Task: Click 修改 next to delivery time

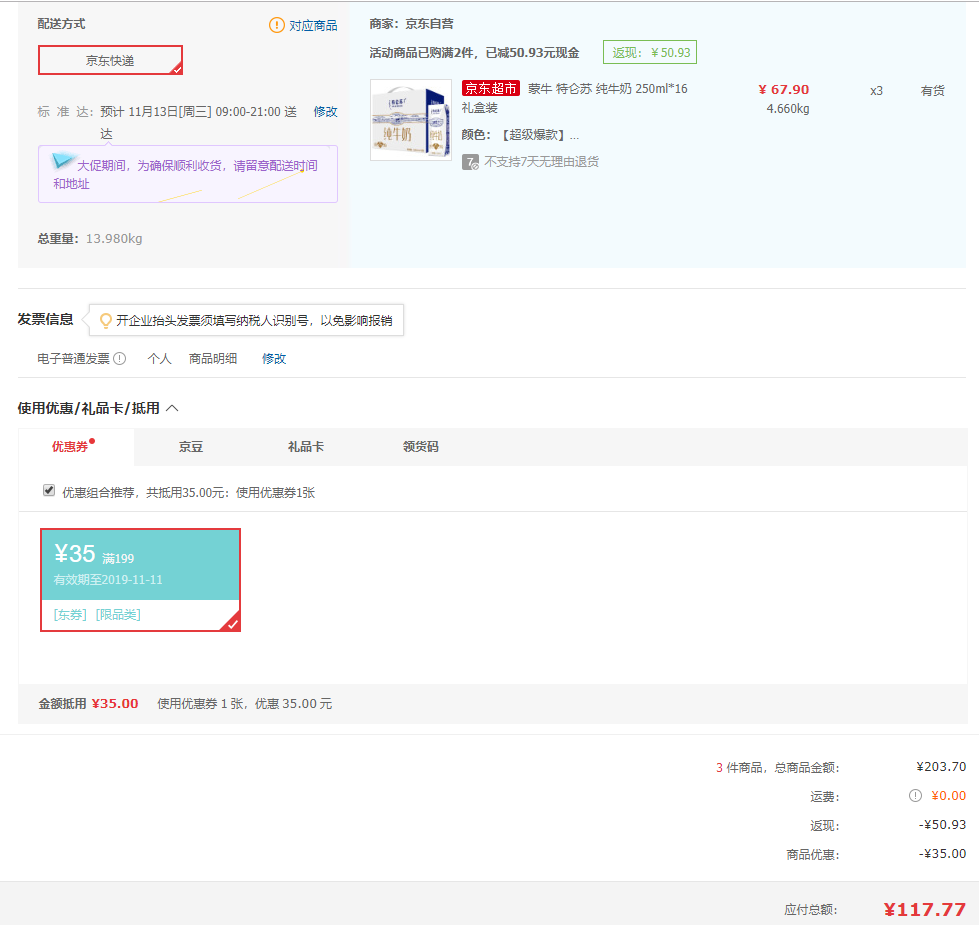Action: [x=325, y=112]
